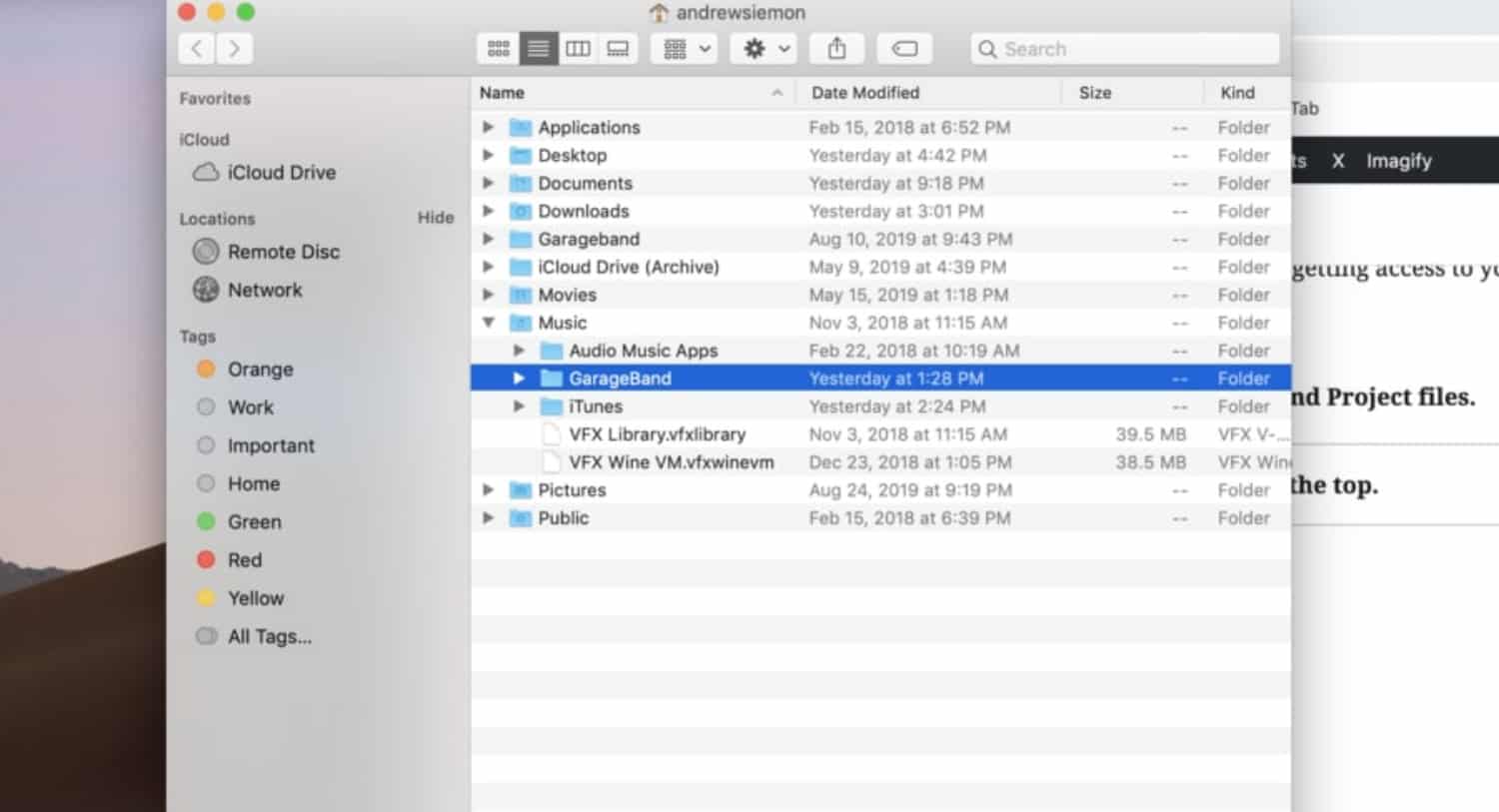Select the VFX Library.vfxlibrary file
Viewport: 1499px width, 812px height.
657,434
